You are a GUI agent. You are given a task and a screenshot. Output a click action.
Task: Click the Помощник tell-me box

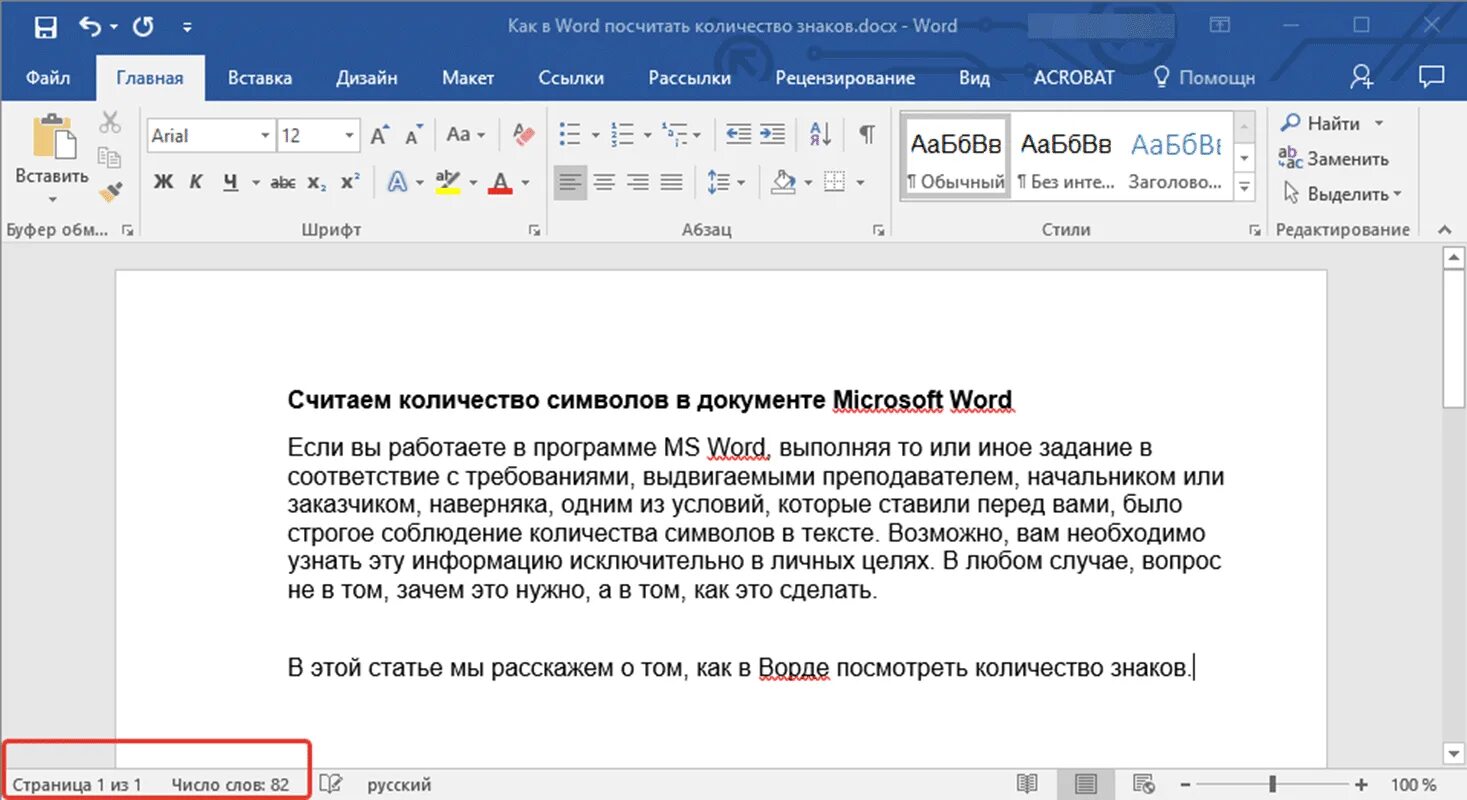point(1205,77)
